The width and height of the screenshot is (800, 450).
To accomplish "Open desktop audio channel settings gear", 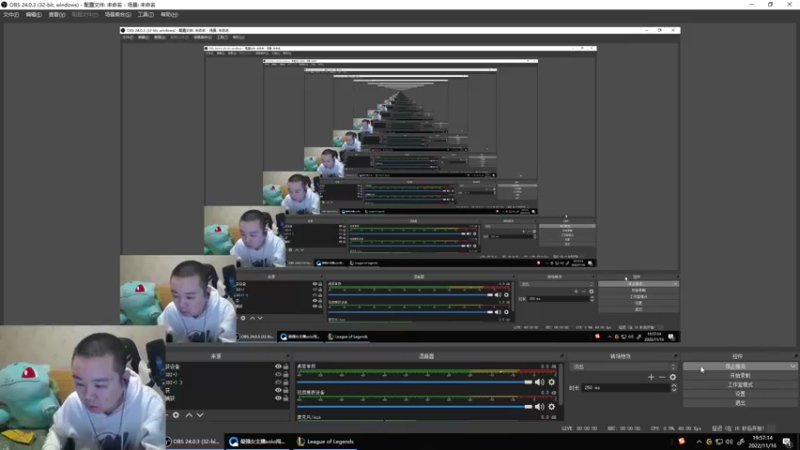I will [552, 382].
